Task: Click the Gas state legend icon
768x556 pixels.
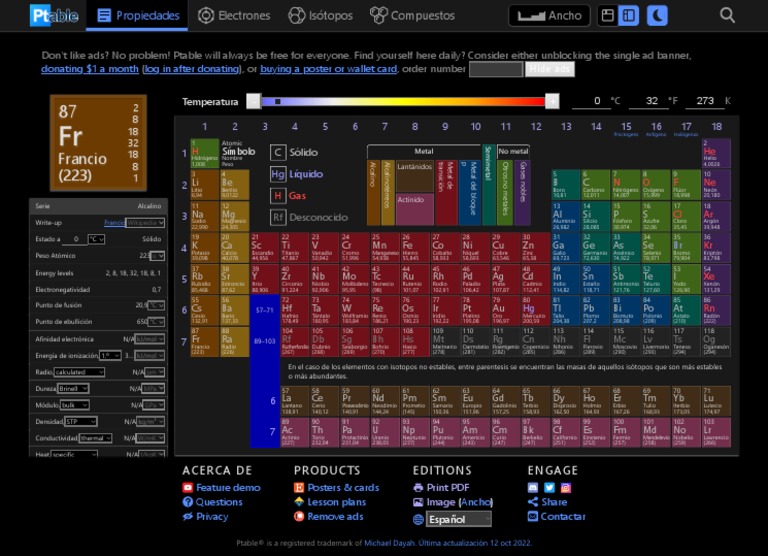Action: [x=278, y=195]
